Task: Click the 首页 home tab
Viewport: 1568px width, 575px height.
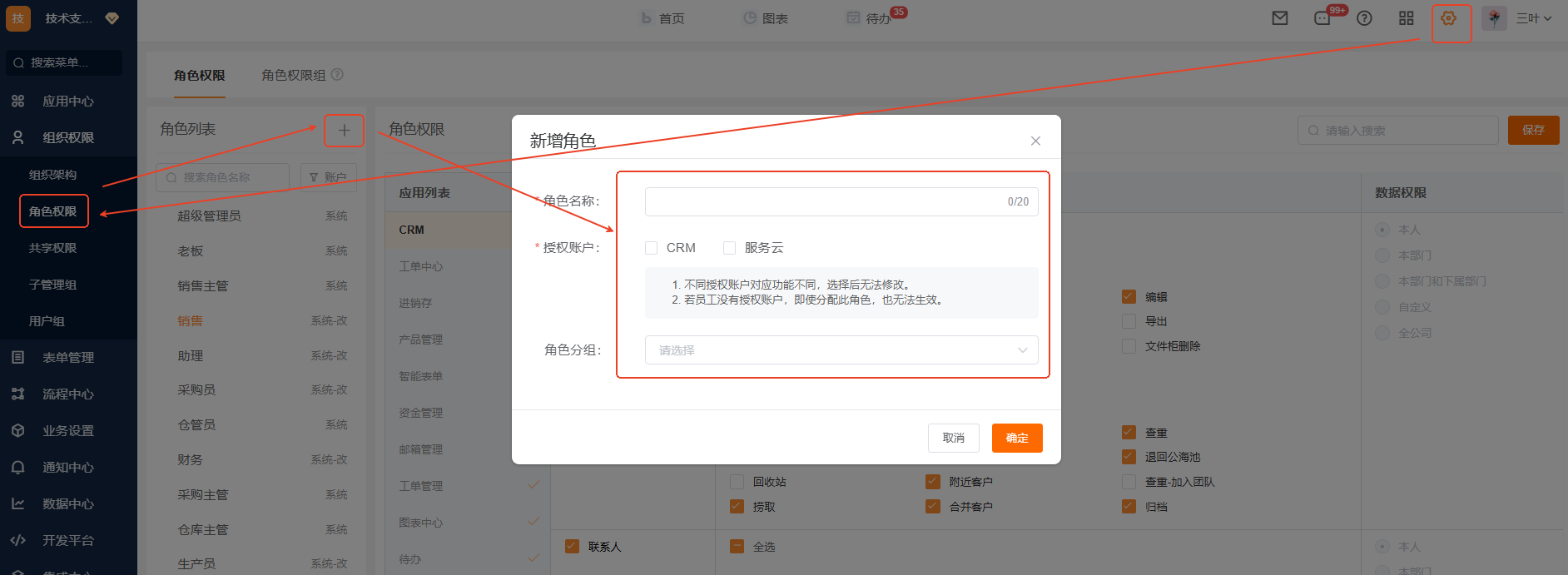Action: (662, 18)
